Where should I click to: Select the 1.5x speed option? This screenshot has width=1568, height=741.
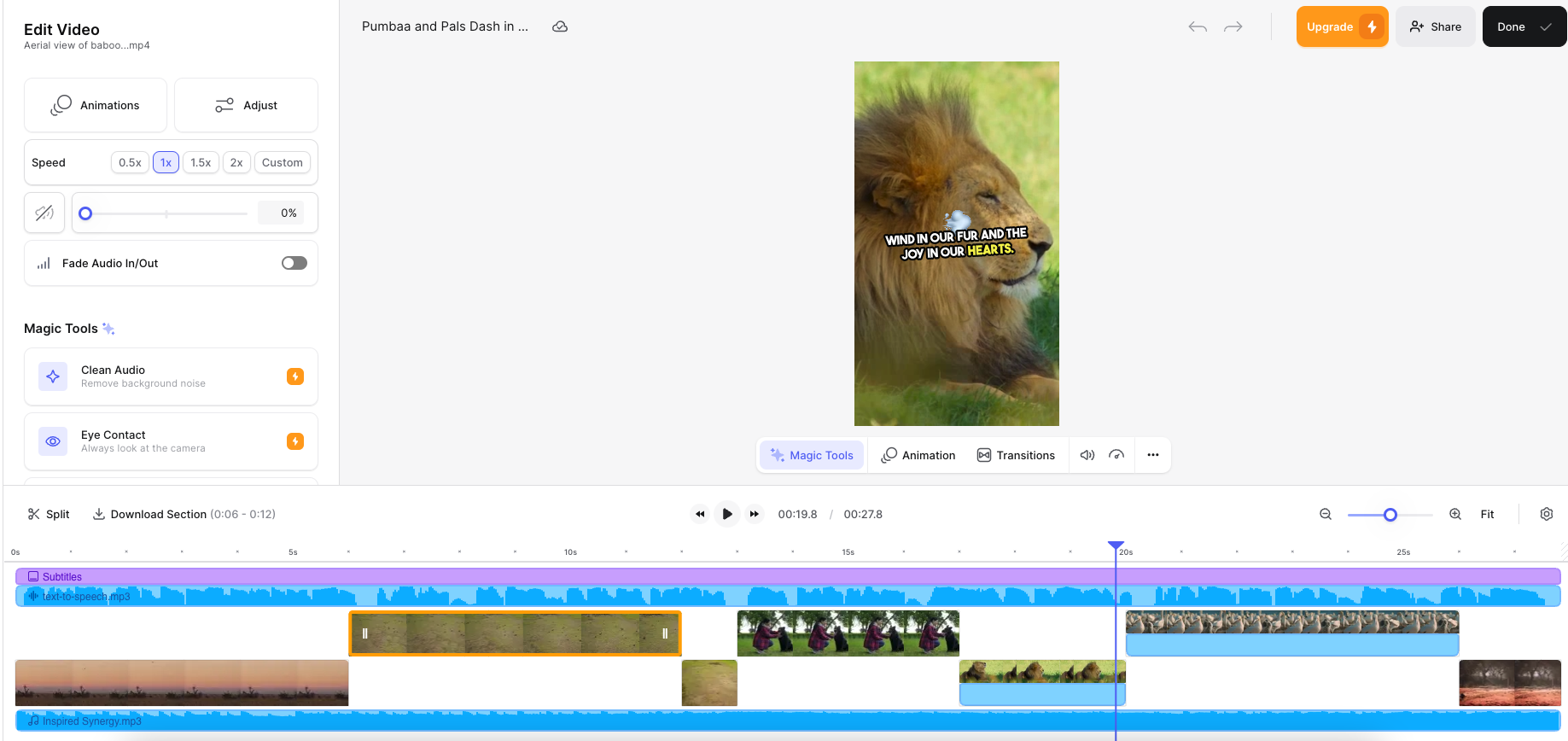[x=201, y=162]
